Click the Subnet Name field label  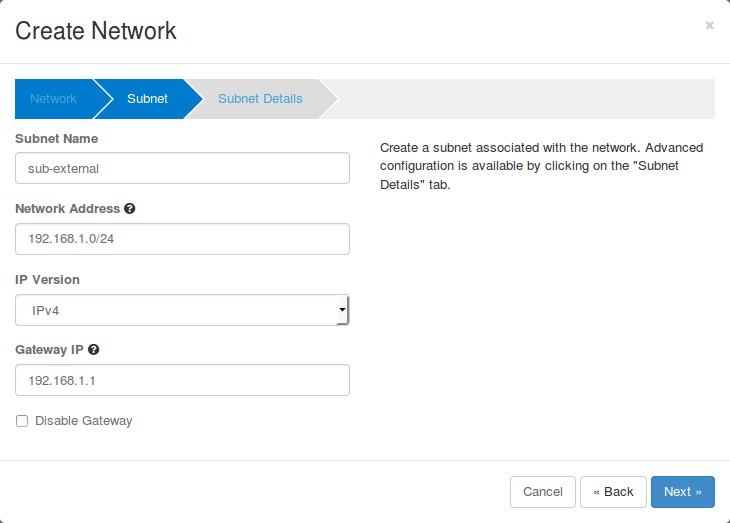tap(57, 139)
